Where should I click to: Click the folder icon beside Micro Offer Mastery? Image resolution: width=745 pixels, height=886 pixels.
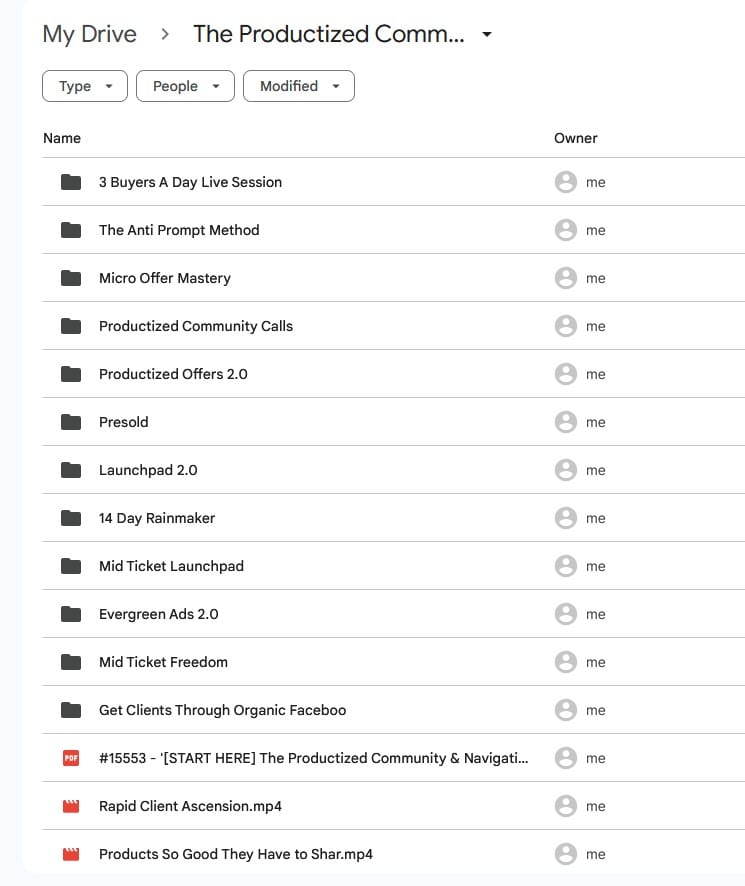[x=70, y=278]
